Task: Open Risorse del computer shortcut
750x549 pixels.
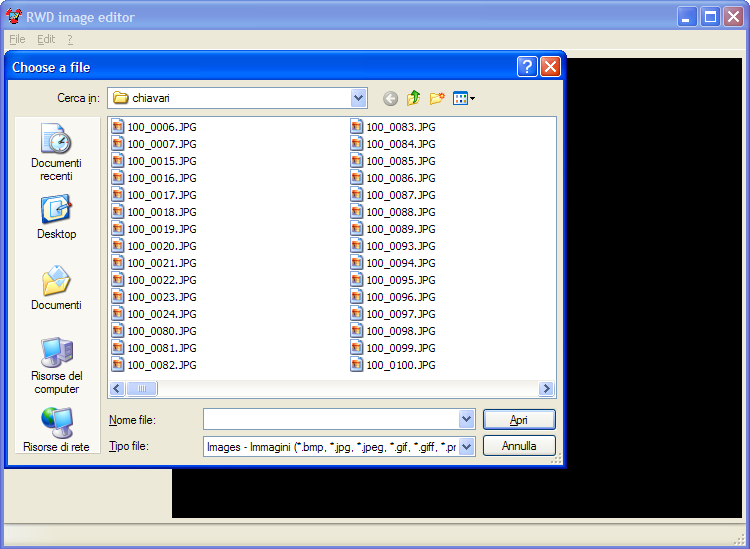Action: [x=56, y=366]
